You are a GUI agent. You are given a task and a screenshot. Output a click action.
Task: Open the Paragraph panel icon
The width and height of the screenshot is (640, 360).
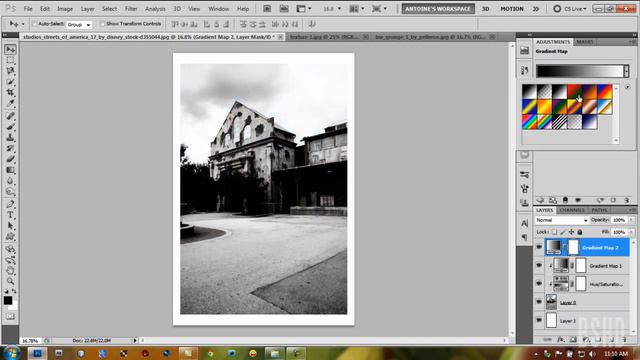(x=524, y=237)
